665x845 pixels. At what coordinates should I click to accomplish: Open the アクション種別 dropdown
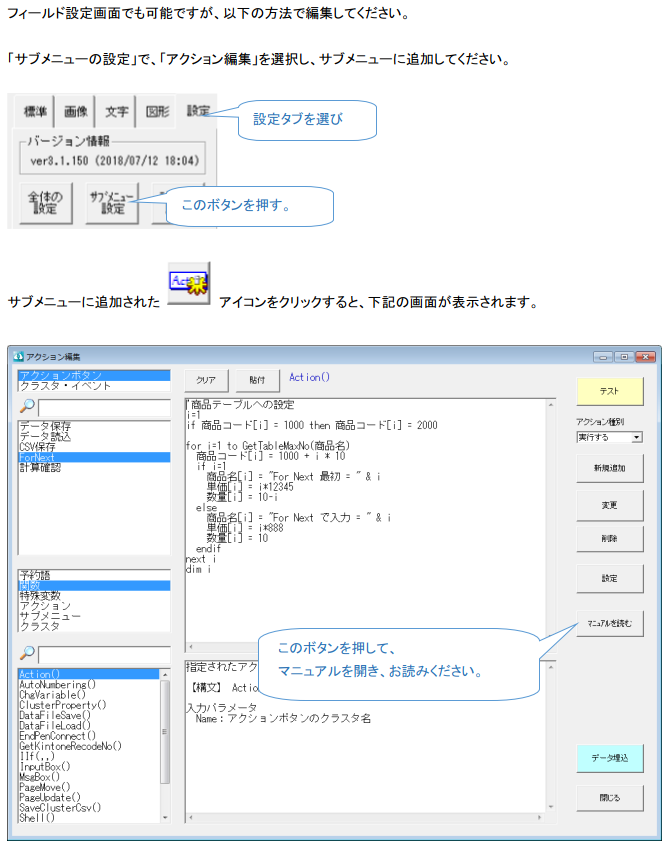click(x=637, y=437)
